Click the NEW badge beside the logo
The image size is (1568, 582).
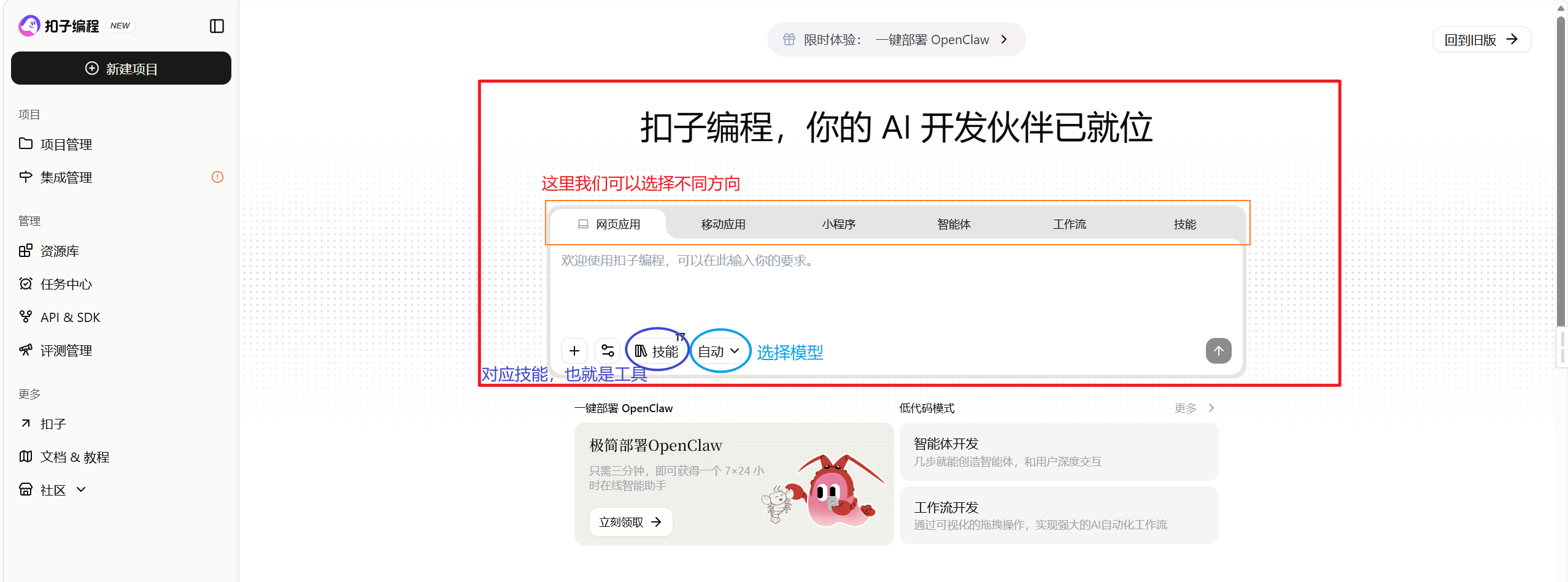pyautogui.click(x=120, y=26)
